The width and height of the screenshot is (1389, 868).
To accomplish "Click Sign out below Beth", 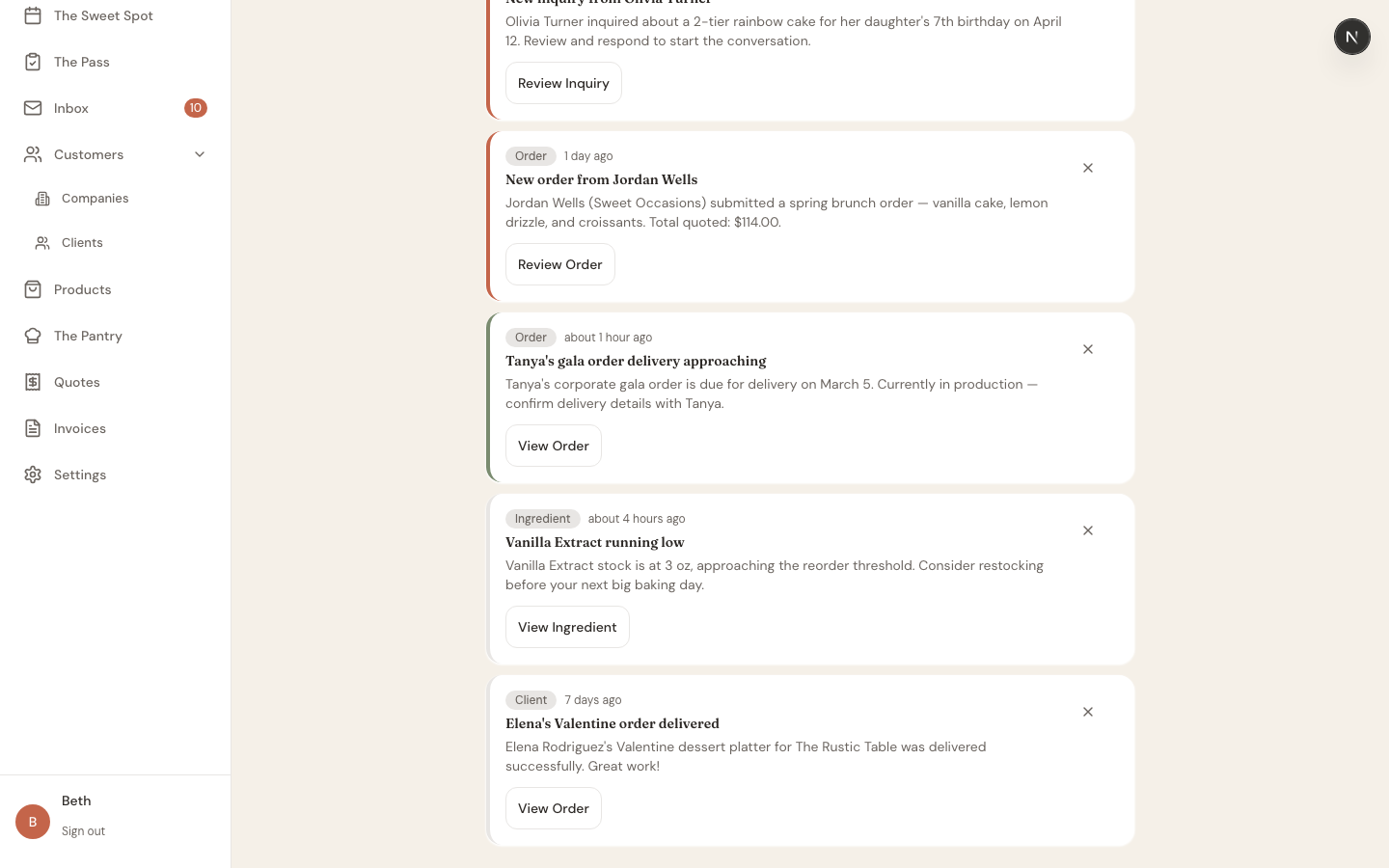I will [83, 830].
